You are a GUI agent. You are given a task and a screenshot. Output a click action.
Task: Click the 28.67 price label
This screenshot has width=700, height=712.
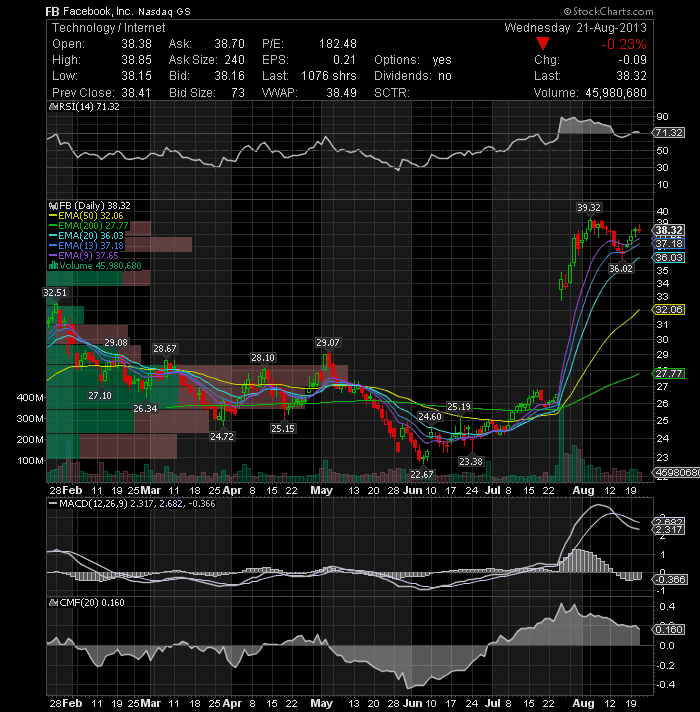[164, 349]
